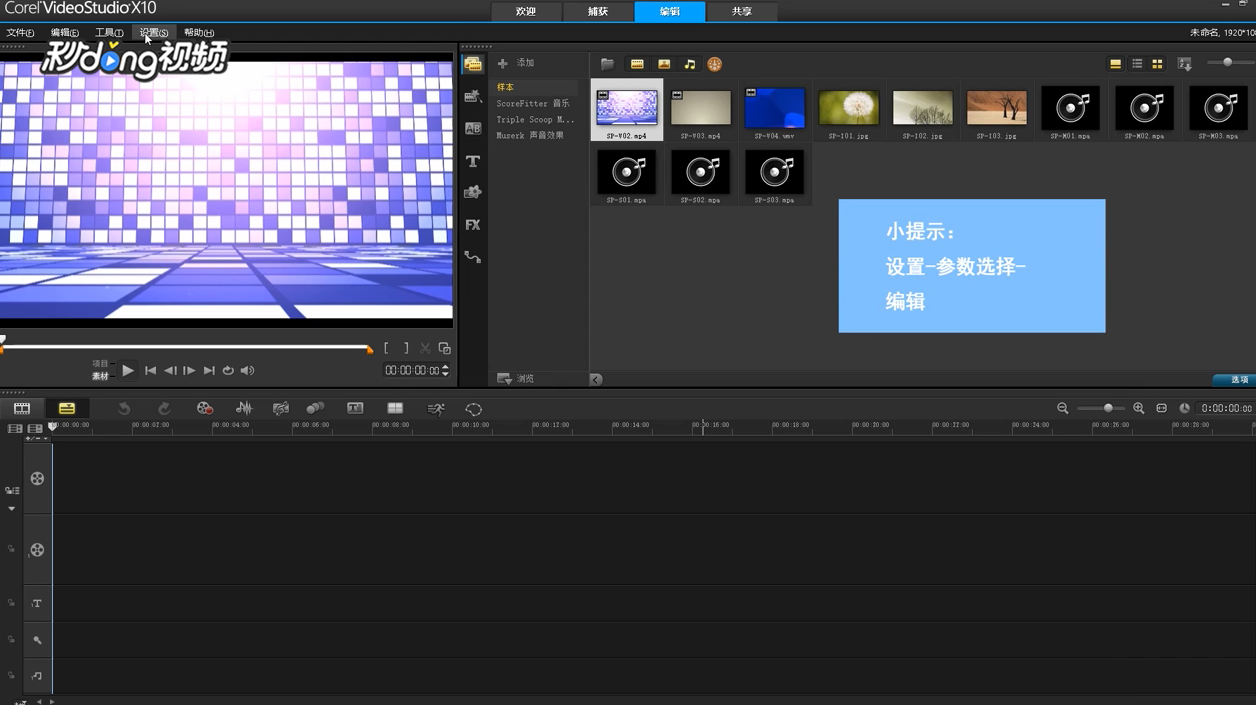Image resolution: width=1256 pixels, height=705 pixels.
Task: Open the FX filter library panel
Action: [473, 225]
